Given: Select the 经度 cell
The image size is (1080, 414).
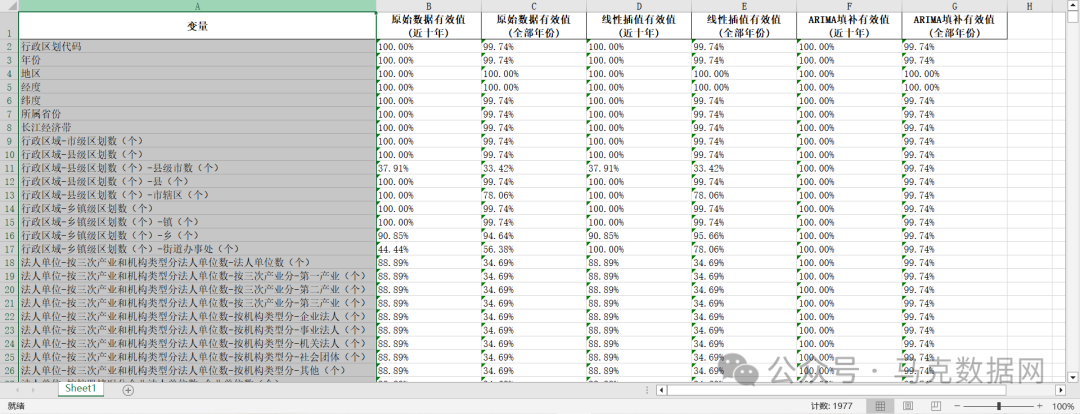Looking at the screenshot, I should (x=198, y=87).
